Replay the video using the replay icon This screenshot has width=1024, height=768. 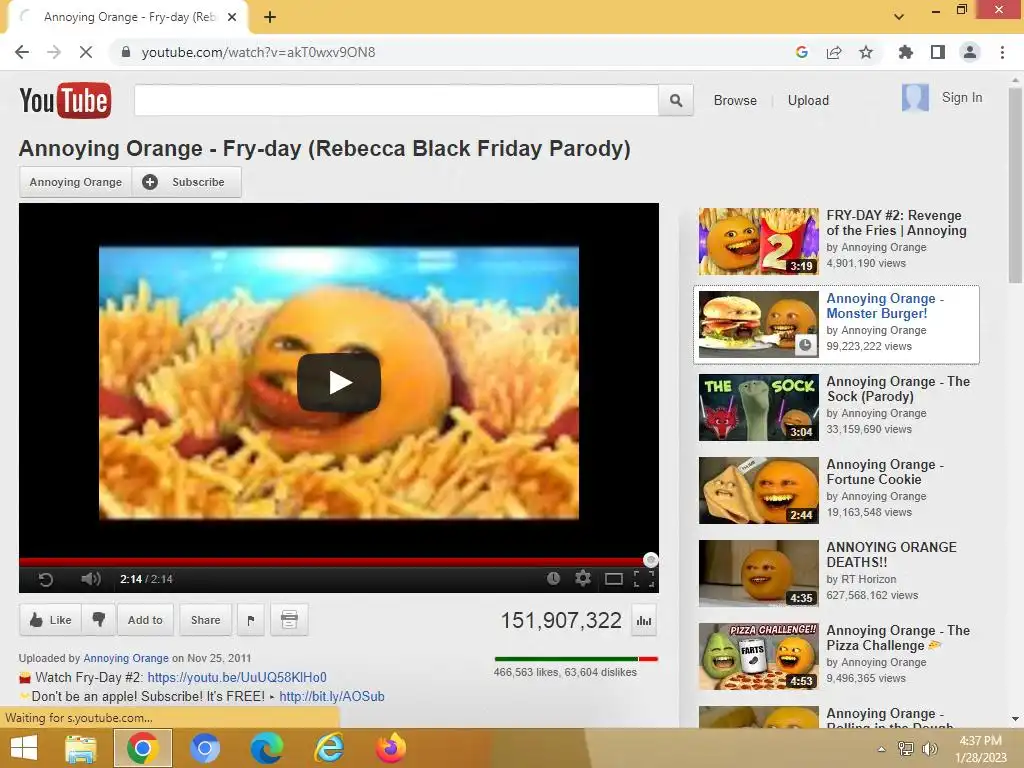click(x=46, y=579)
